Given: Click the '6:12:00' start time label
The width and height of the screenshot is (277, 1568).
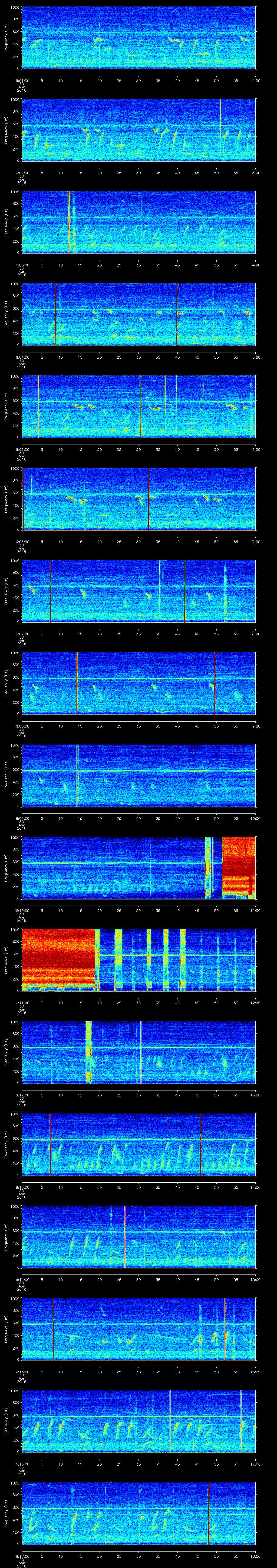Looking at the screenshot, I should point(22,1095).
